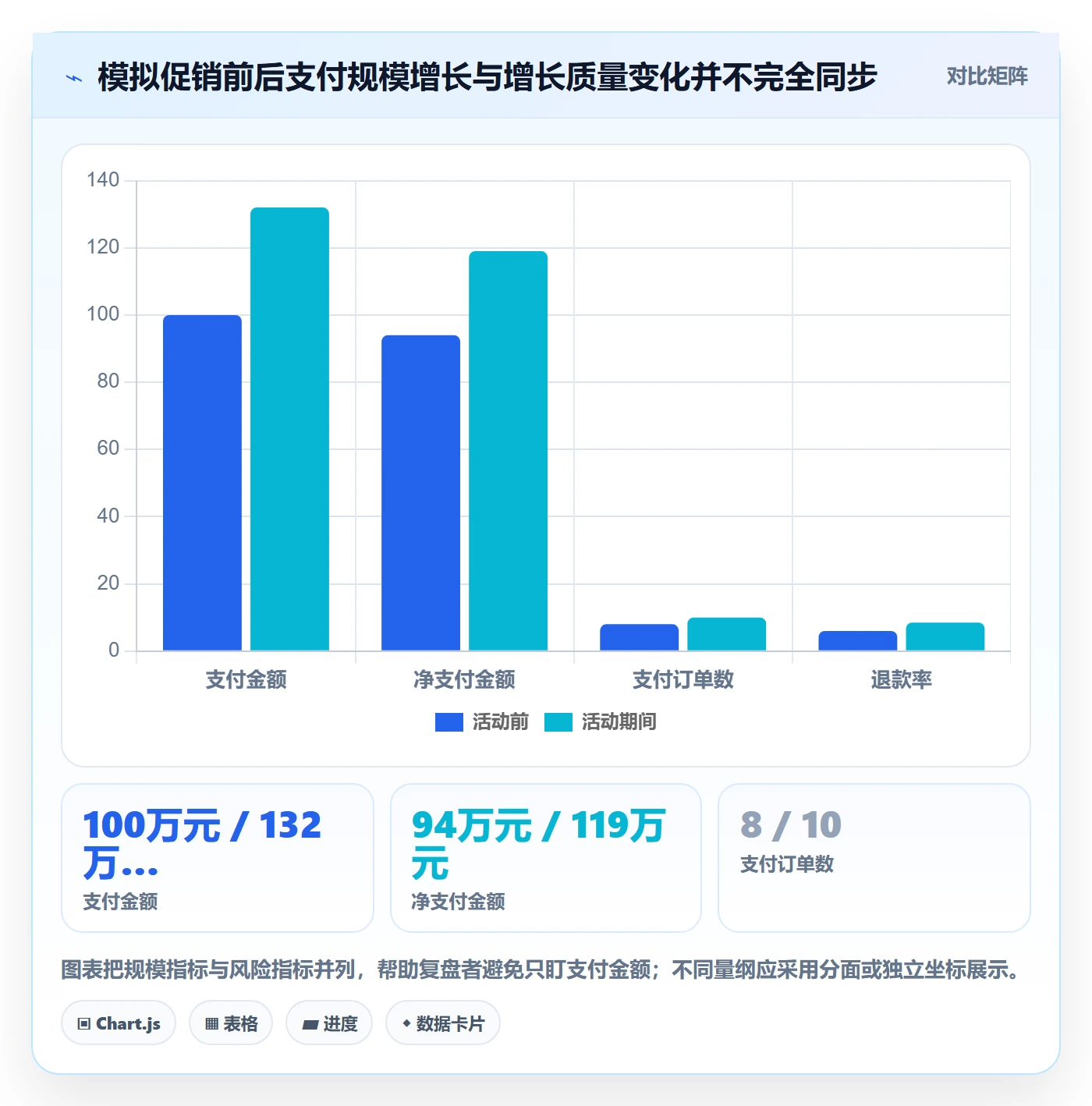
Task: Click the 对比矩阵 label in the header
Action: coord(987,76)
